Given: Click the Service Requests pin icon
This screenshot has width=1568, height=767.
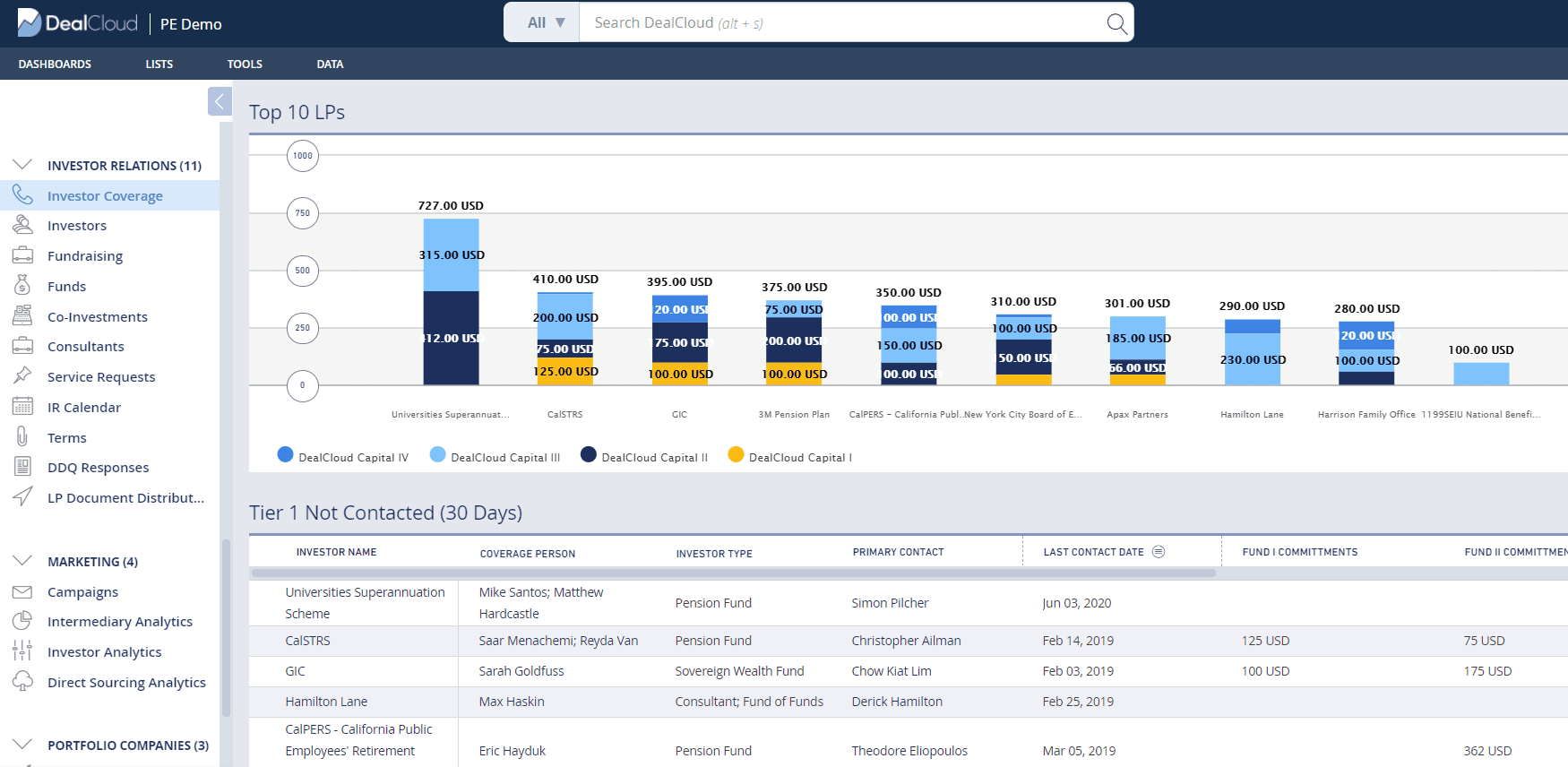Looking at the screenshot, I should tap(22, 376).
